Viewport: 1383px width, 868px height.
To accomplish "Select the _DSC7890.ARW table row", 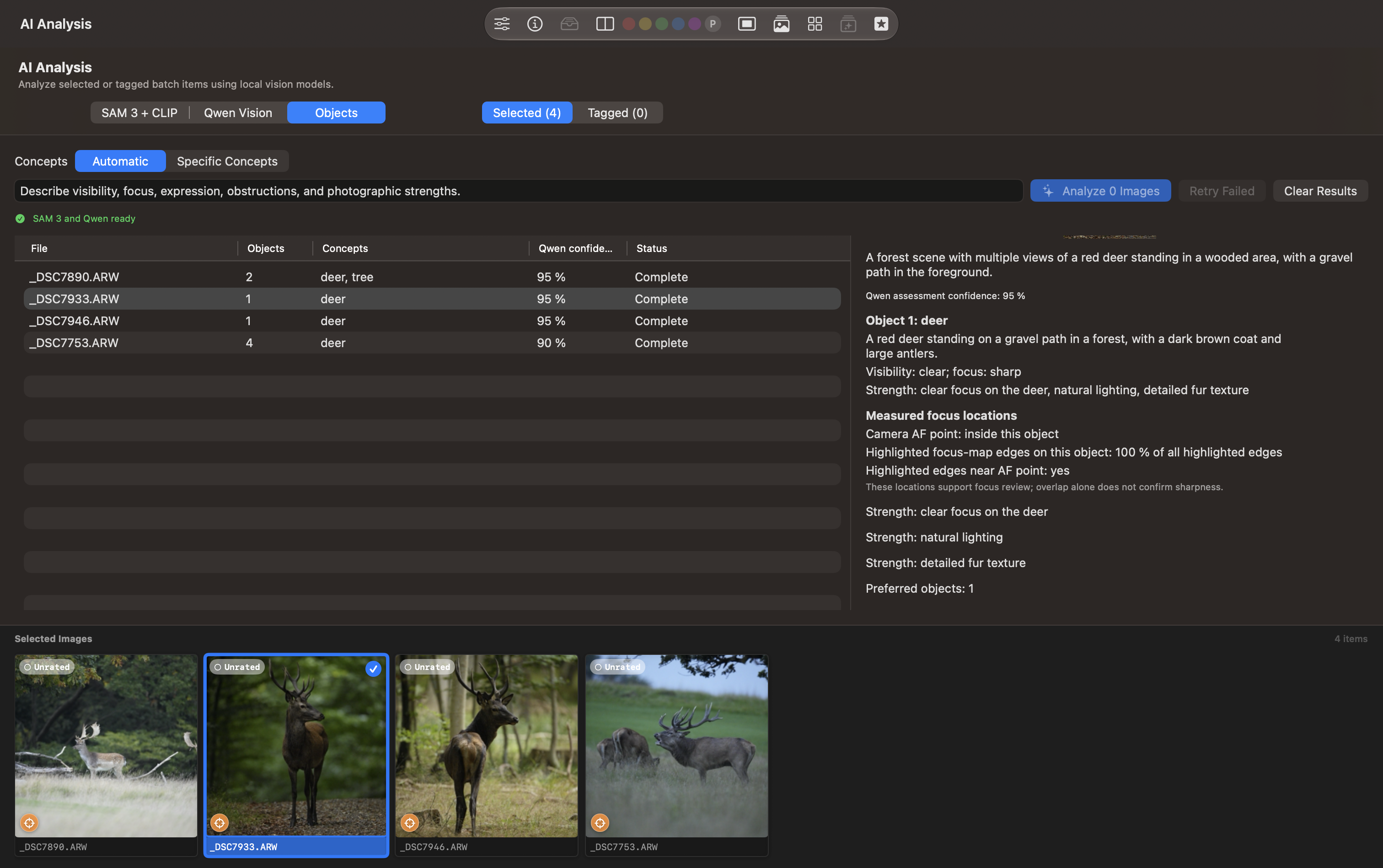I will (x=432, y=277).
